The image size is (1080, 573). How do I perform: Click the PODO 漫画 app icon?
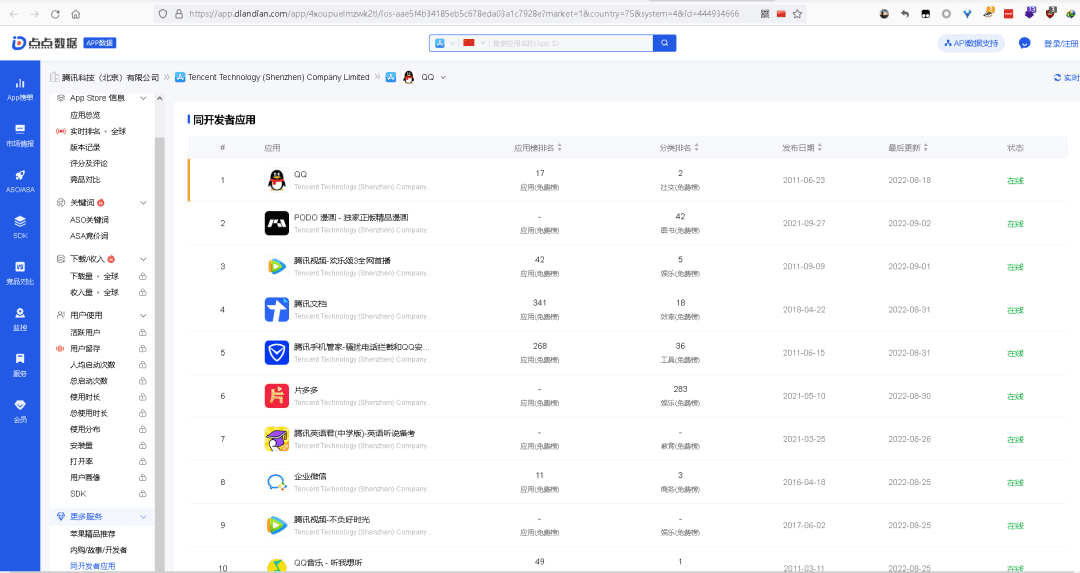(x=277, y=223)
